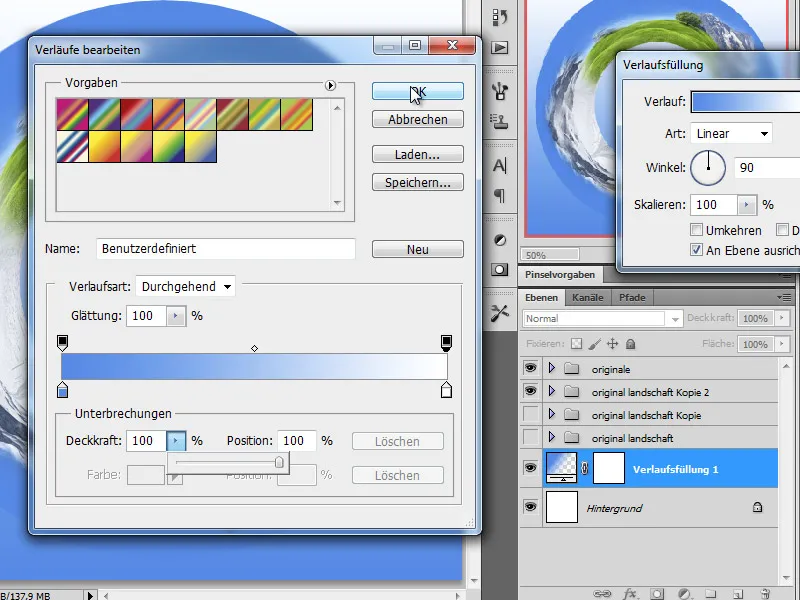Open the Glättung percentage arrow
The image size is (800, 600).
(176, 316)
